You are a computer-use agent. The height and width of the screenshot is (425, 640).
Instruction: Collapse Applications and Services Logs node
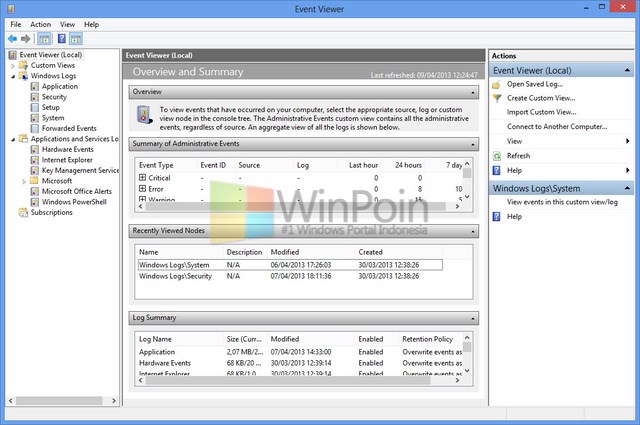coord(13,140)
